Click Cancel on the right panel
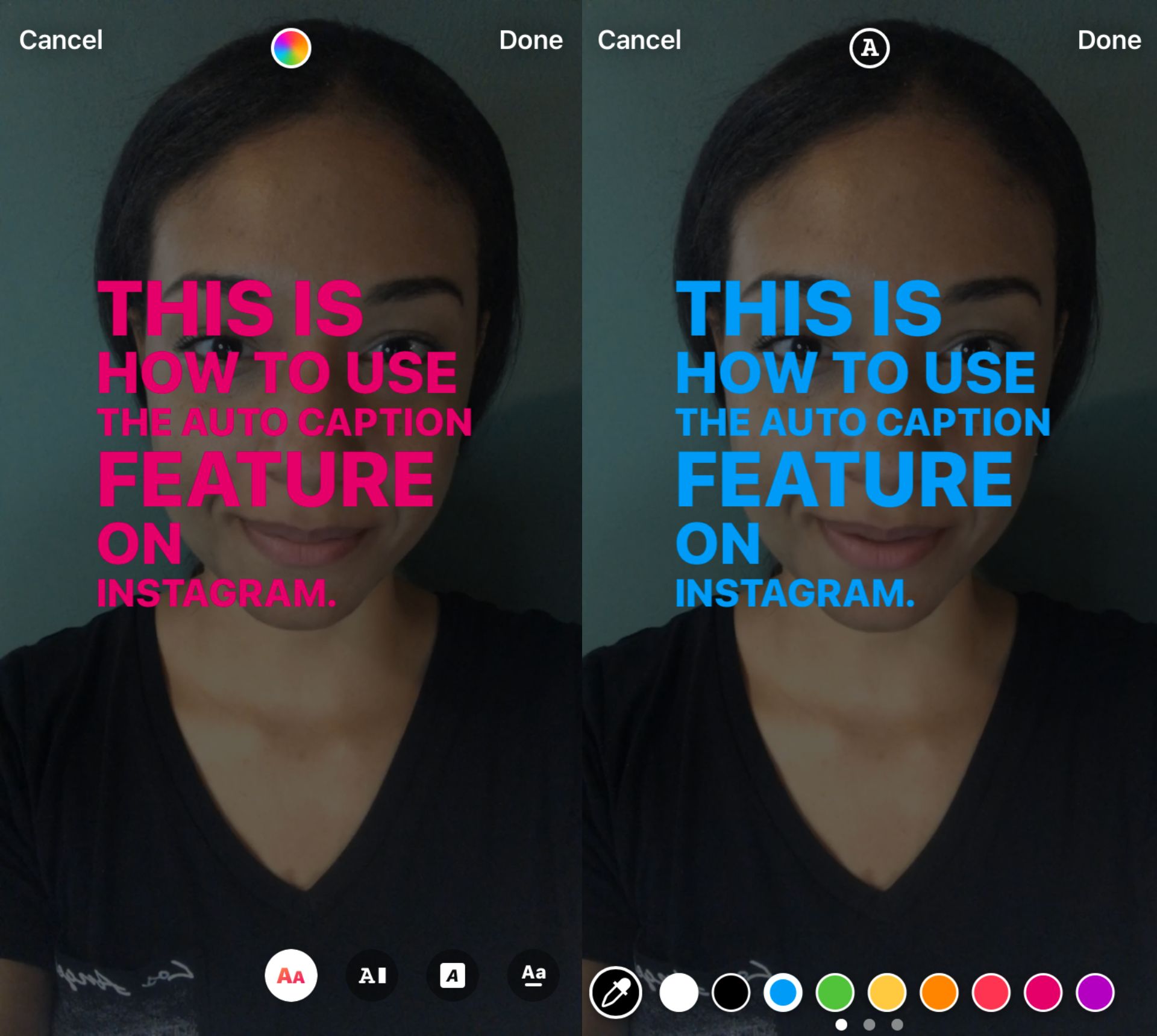The image size is (1157, 1036). (639, 38)
